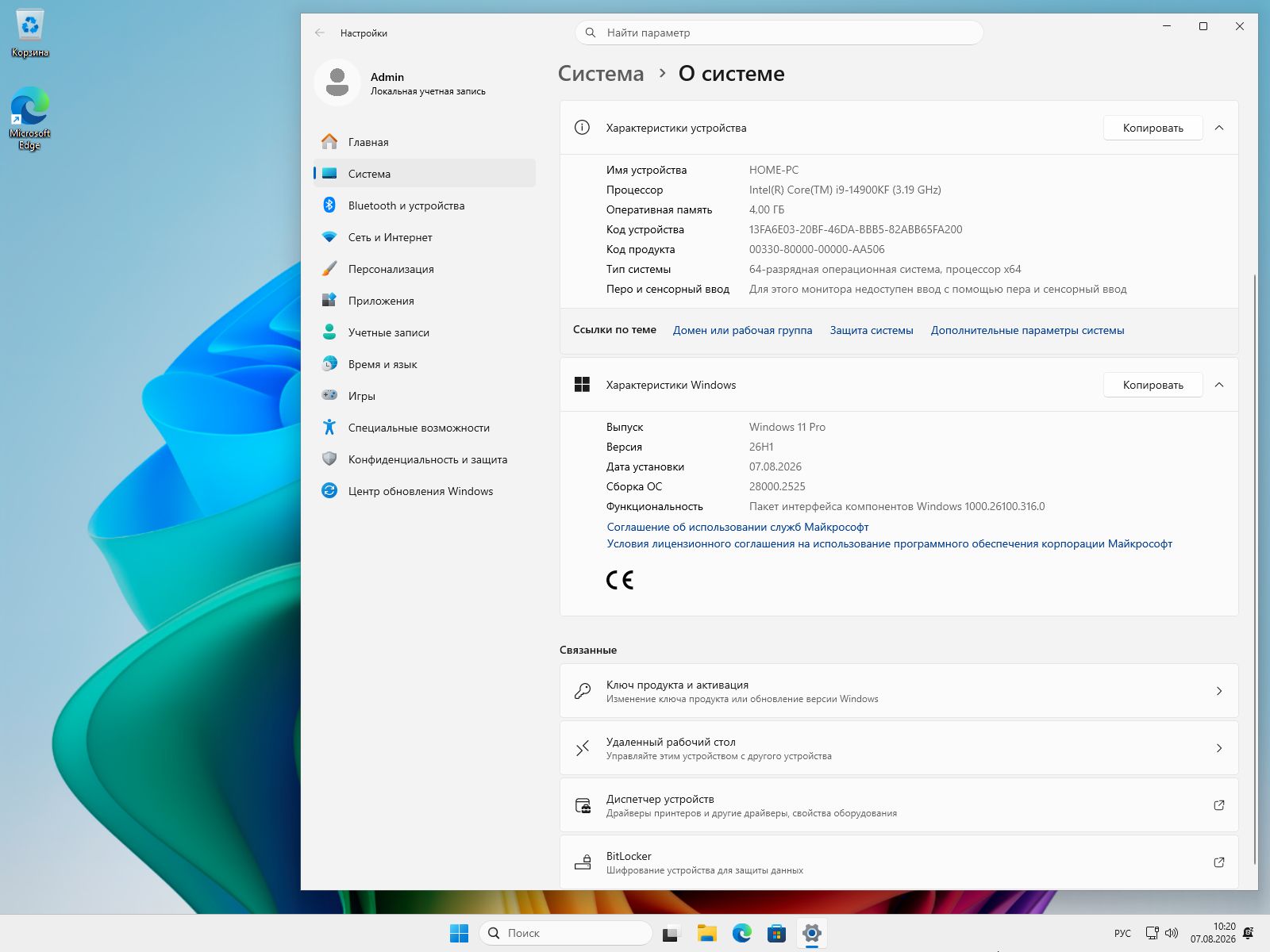Choose the Персонализация paintbrush icon
This screenshot has height=952, width=1270.
[329, 269]
